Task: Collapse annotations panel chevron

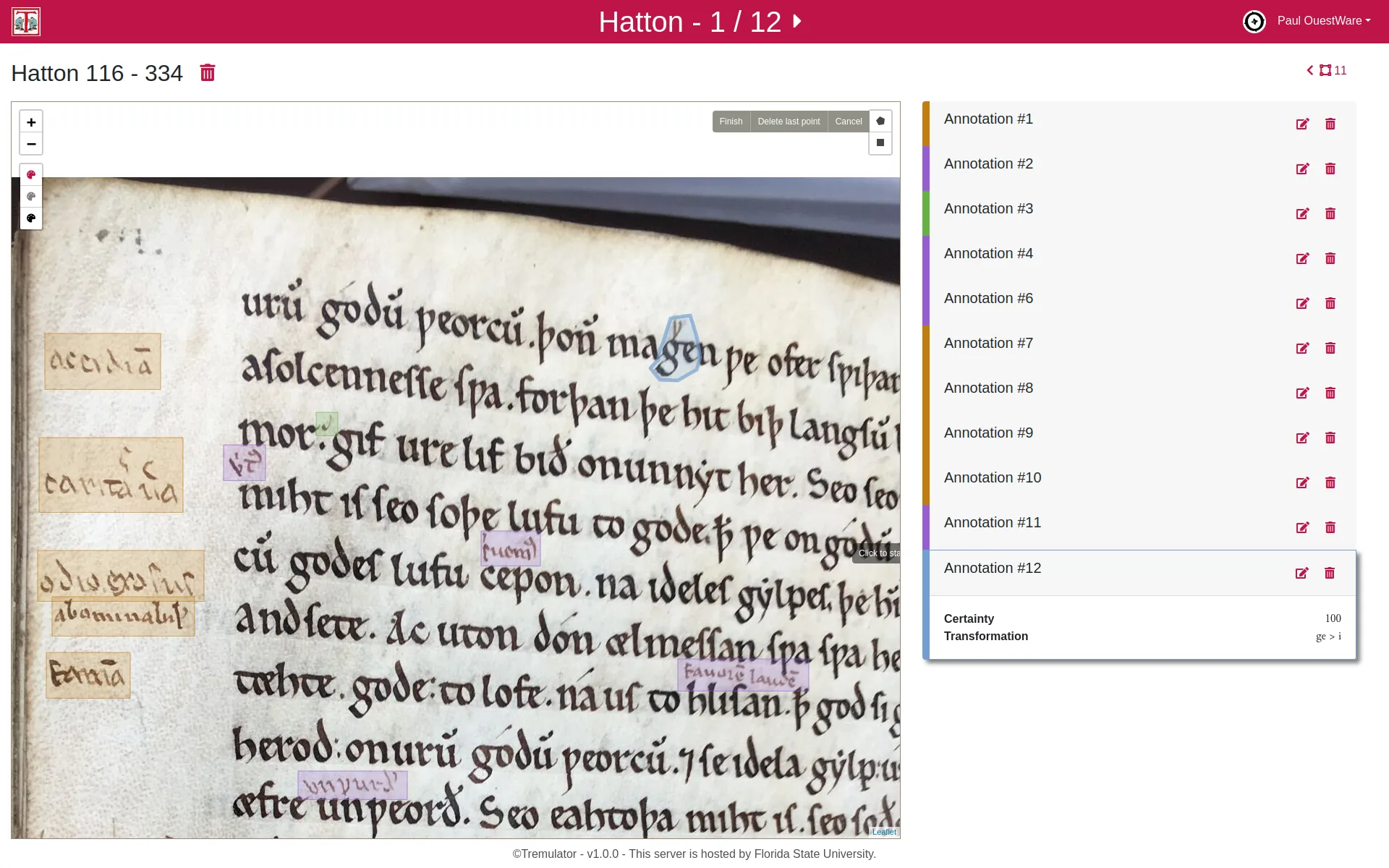Action: 1309,70
